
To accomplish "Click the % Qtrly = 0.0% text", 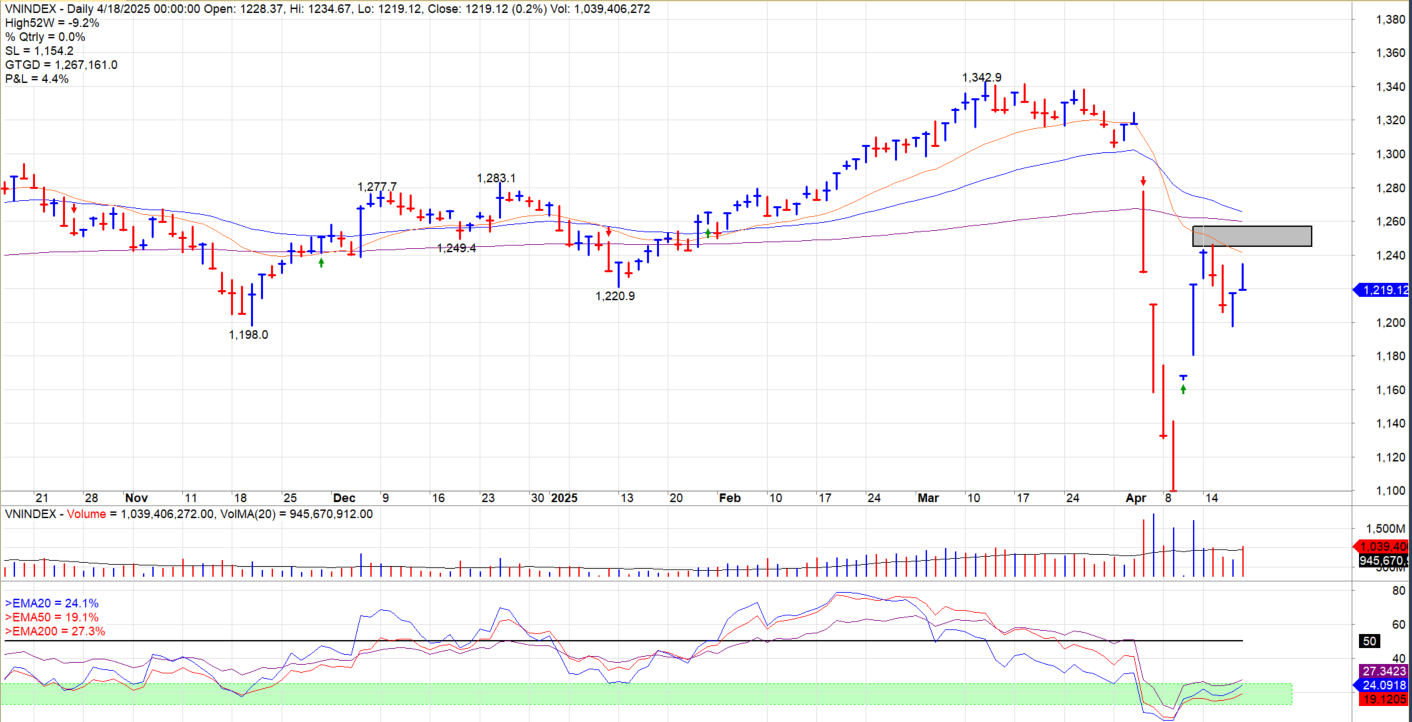I will point(47,36).
